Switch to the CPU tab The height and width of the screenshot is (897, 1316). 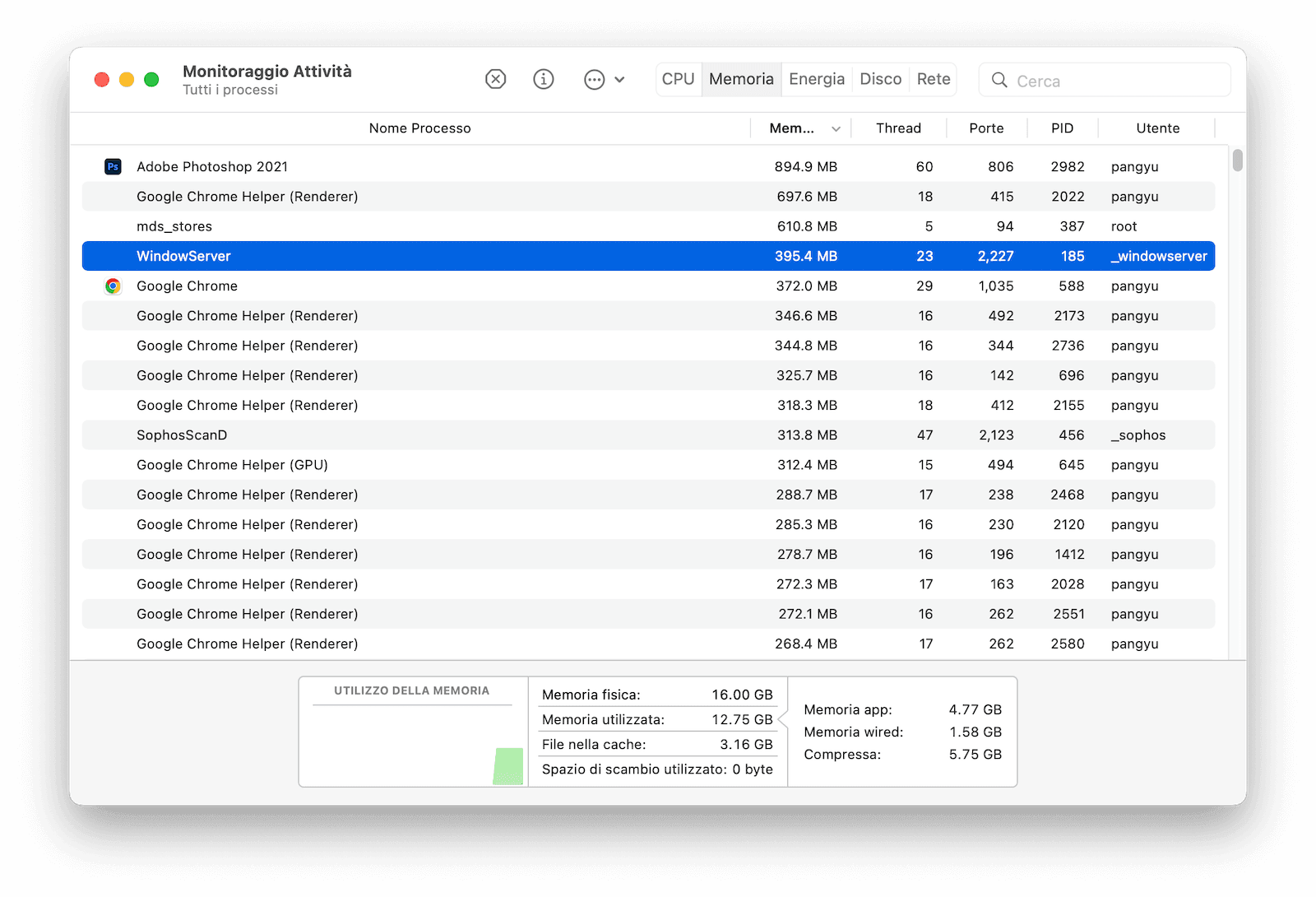678,78
